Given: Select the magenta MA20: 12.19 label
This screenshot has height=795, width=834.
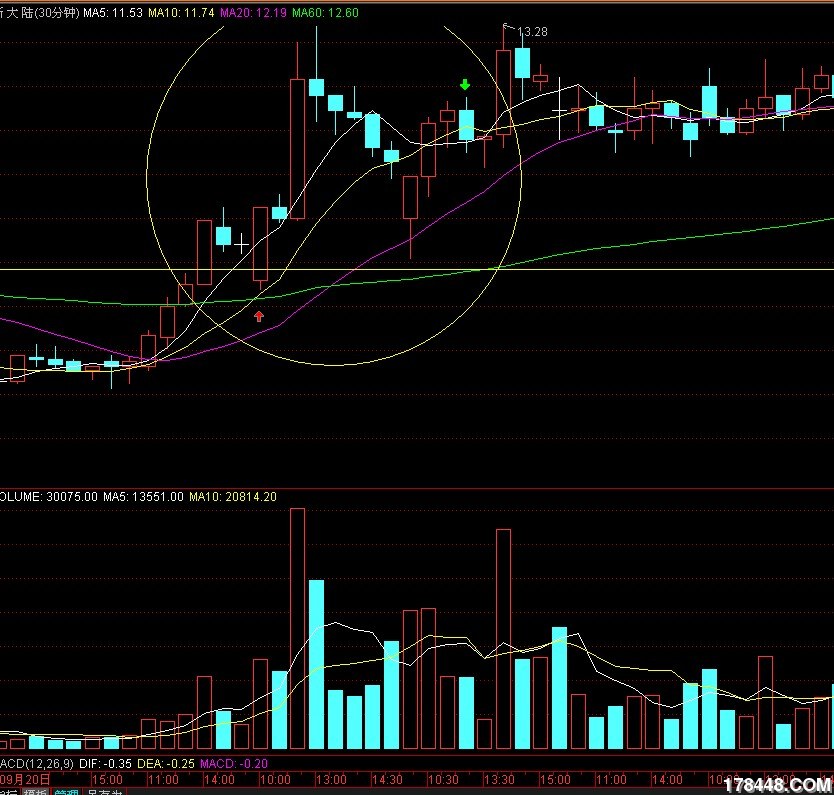Looking at the screenshot, I should [253, 13].
